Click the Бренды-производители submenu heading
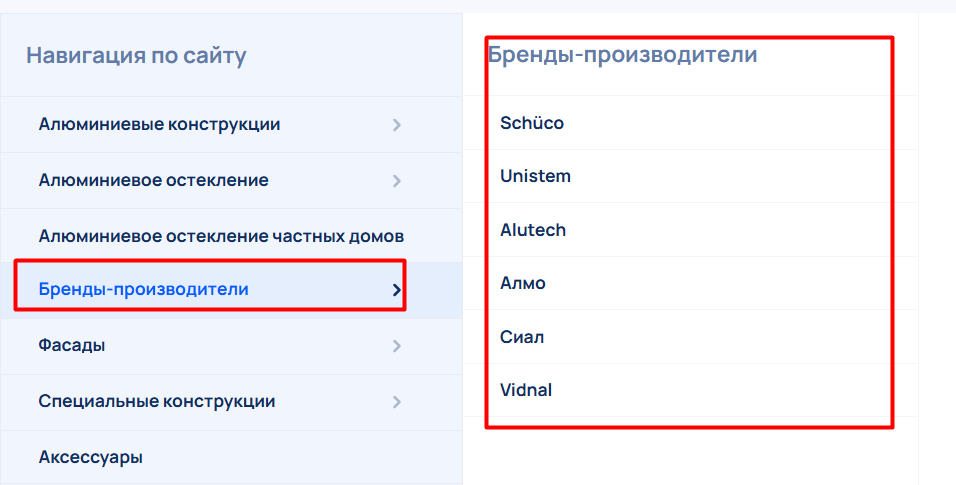Viewport: 956px width, 485px height. pyautogui.click(x=622, y=55)
